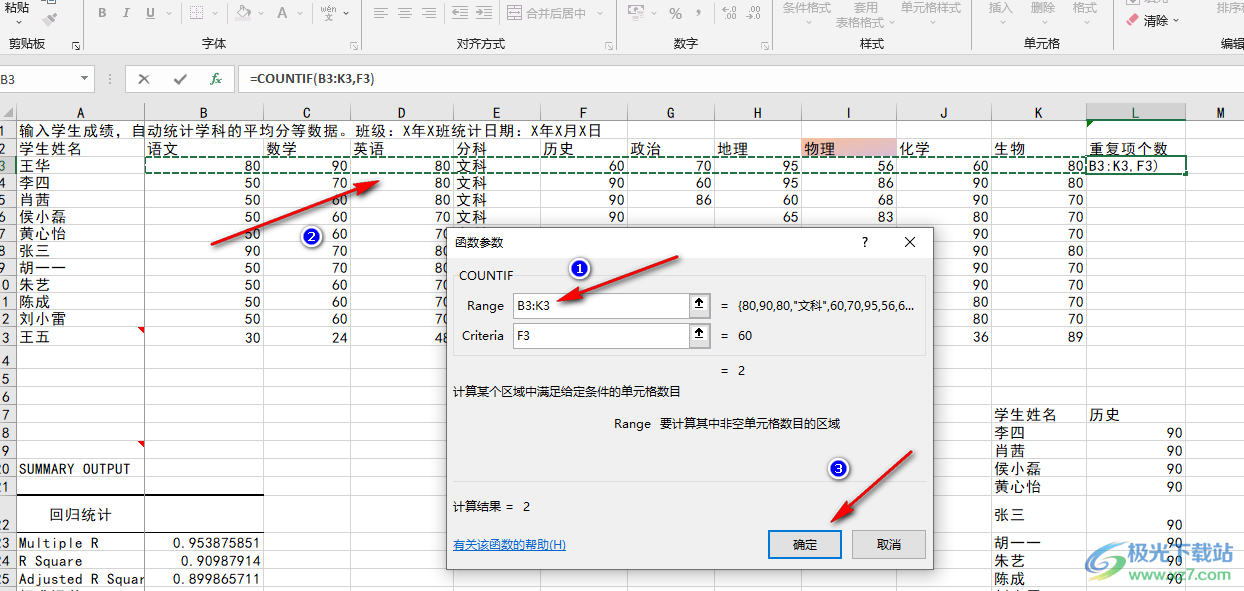
Task: Select column F header
Action: tap(583, 113)
